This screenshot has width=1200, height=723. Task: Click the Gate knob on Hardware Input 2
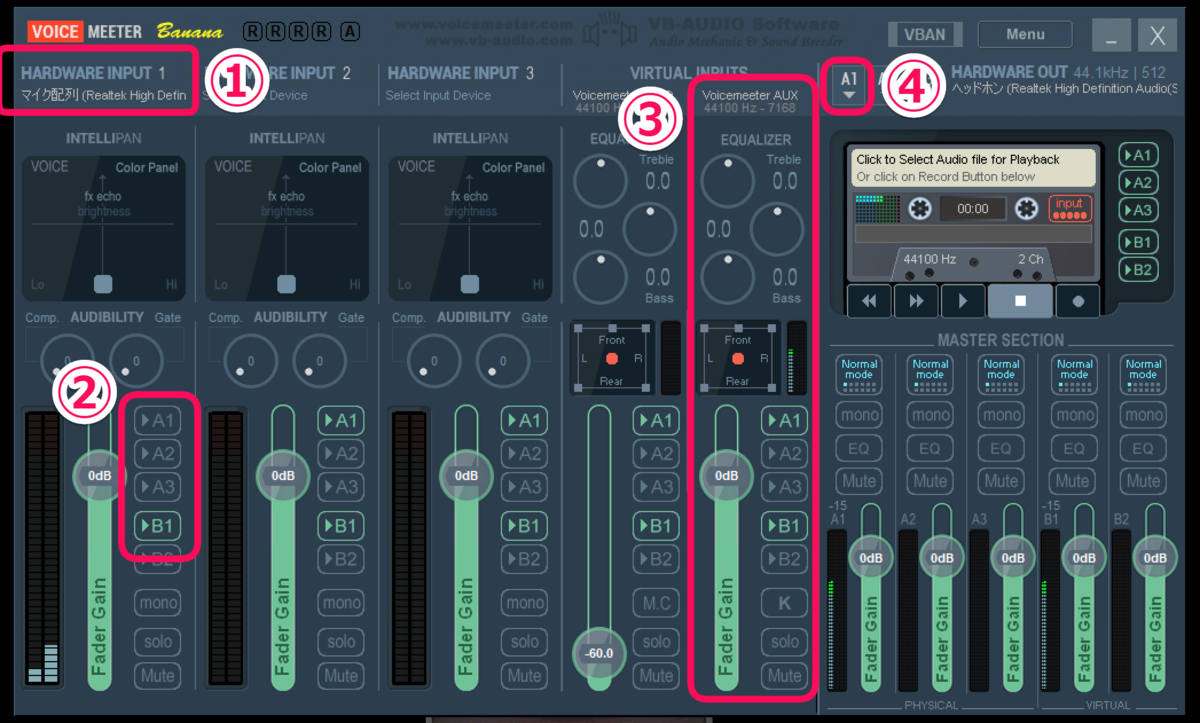319,361
